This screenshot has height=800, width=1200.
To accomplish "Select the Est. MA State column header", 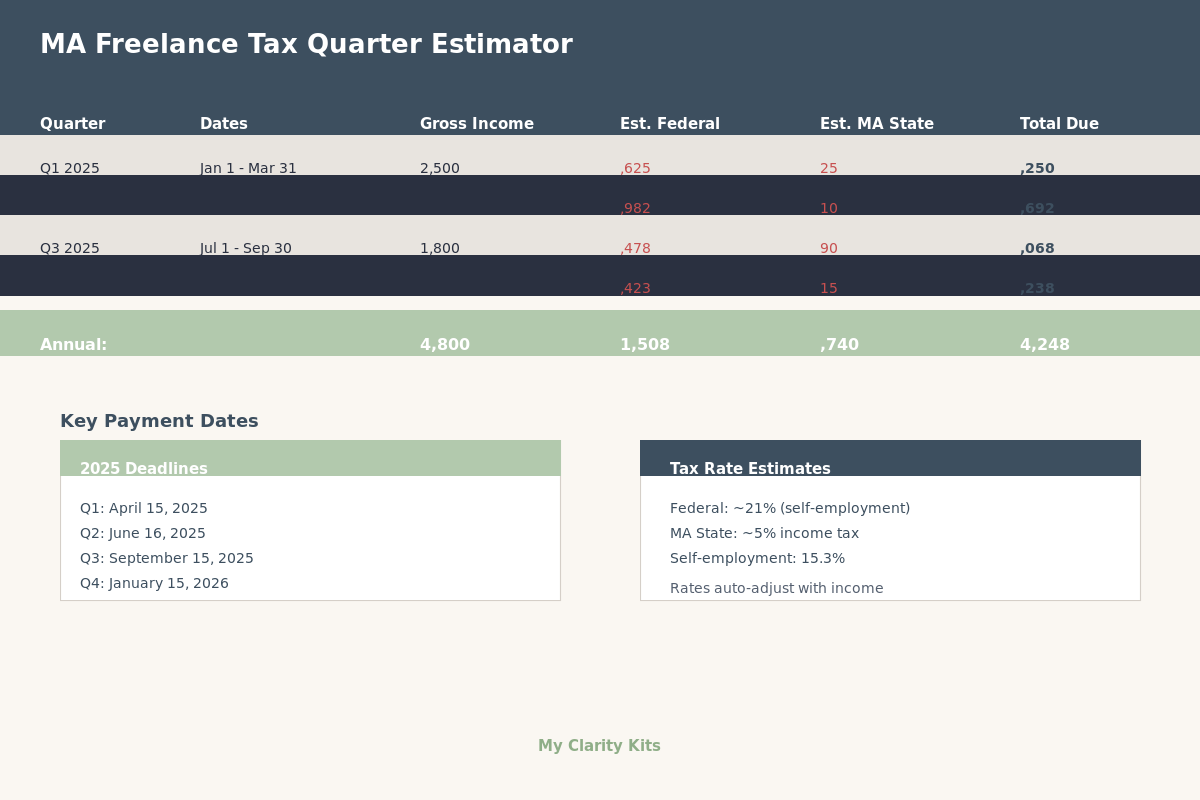I will pyautogui.click(x=876, y=124).
